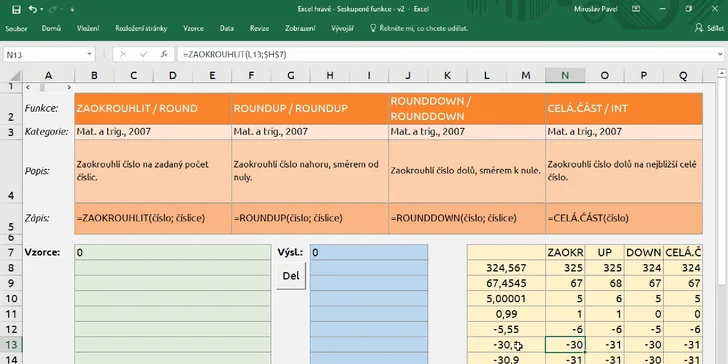Click the Enter checkmark formula bar icon
This screenshot has height=364, width=728.
point(143,54)
